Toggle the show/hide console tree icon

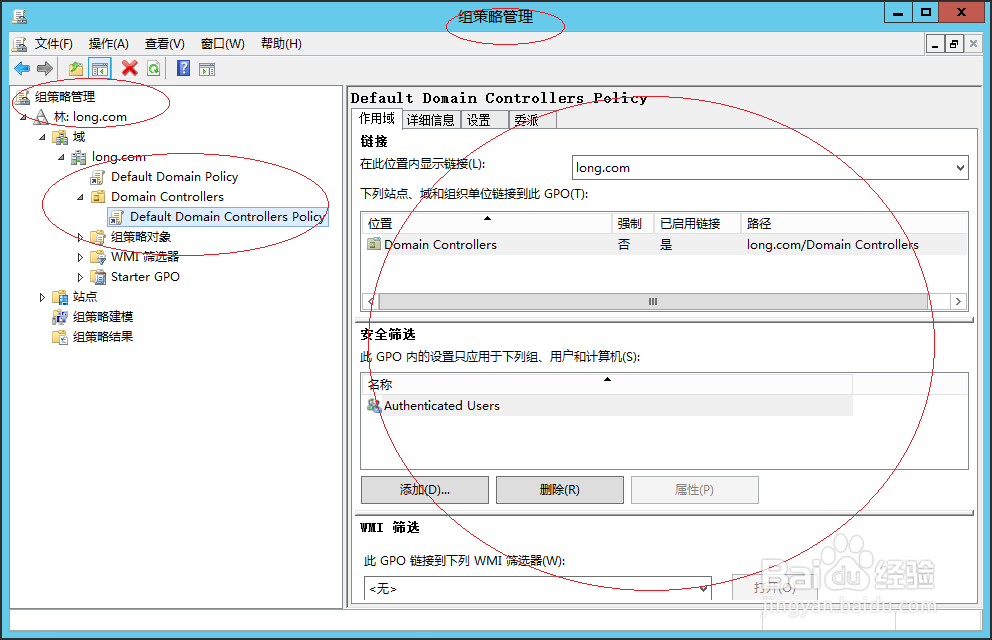(99, 68)
